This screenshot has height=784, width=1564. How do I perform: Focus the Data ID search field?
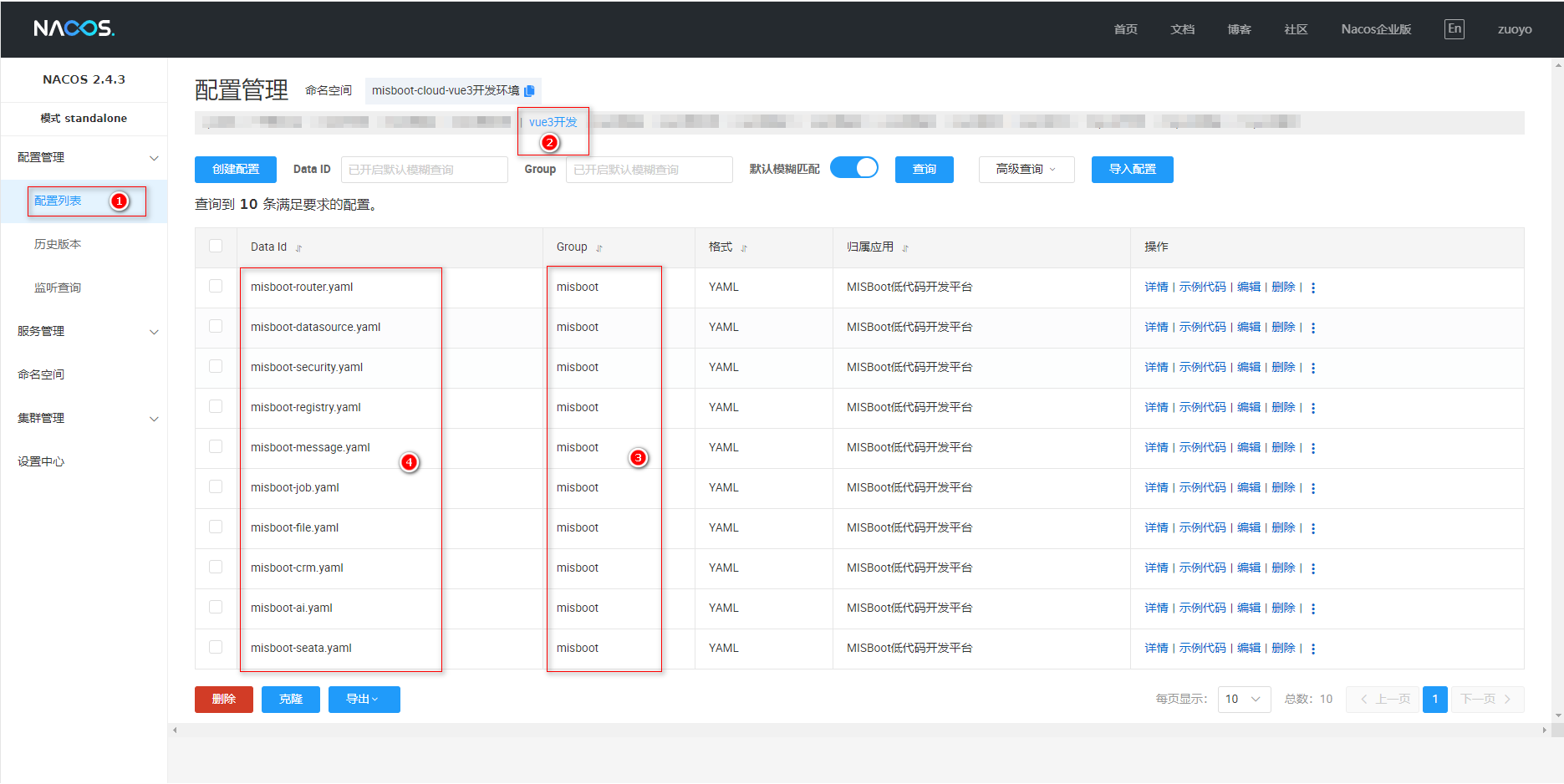coord(424,170)
